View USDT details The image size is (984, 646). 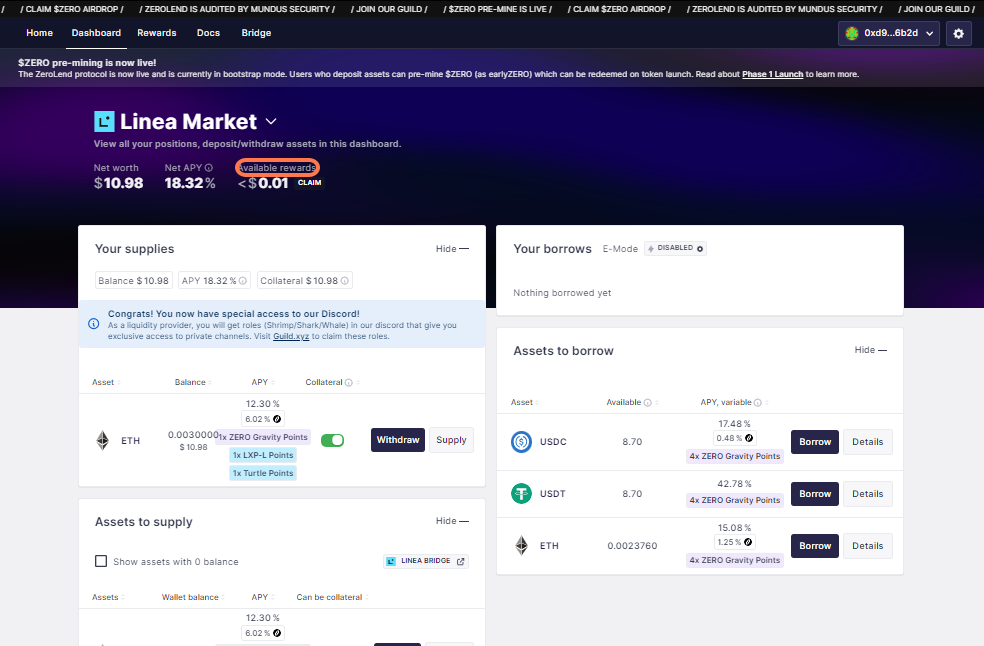[x=867, y=494]
